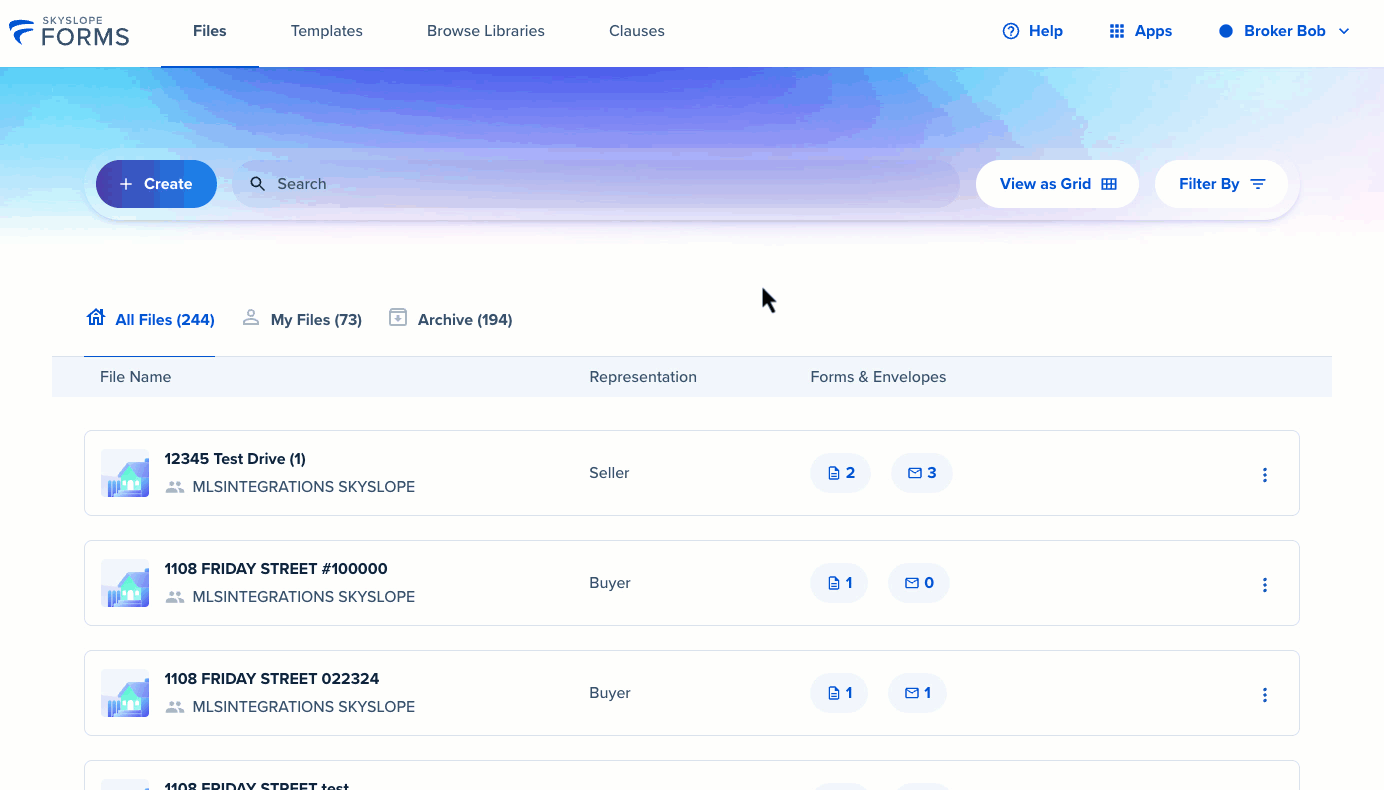Viewport: 1384px width, 790px height.
Task: Click the people icon in 12345 Test Drive row
Action: coord(175,487)
